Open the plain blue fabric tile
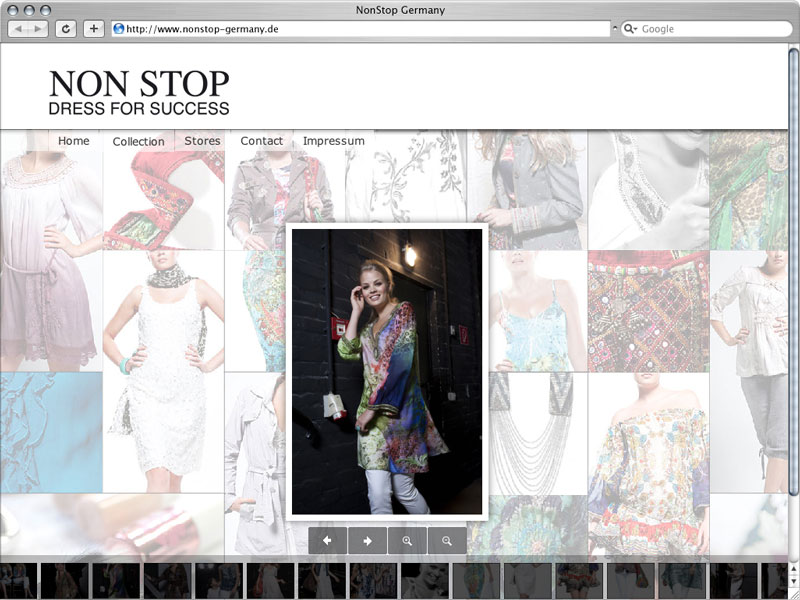Viewport: 800px width, 600px height. (51, 433)
